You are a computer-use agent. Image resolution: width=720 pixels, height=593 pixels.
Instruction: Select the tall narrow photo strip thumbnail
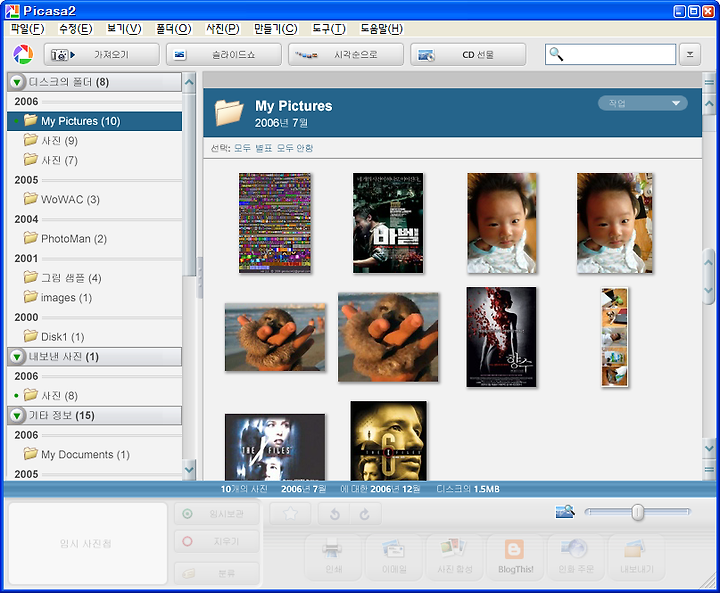pos(615,337)
